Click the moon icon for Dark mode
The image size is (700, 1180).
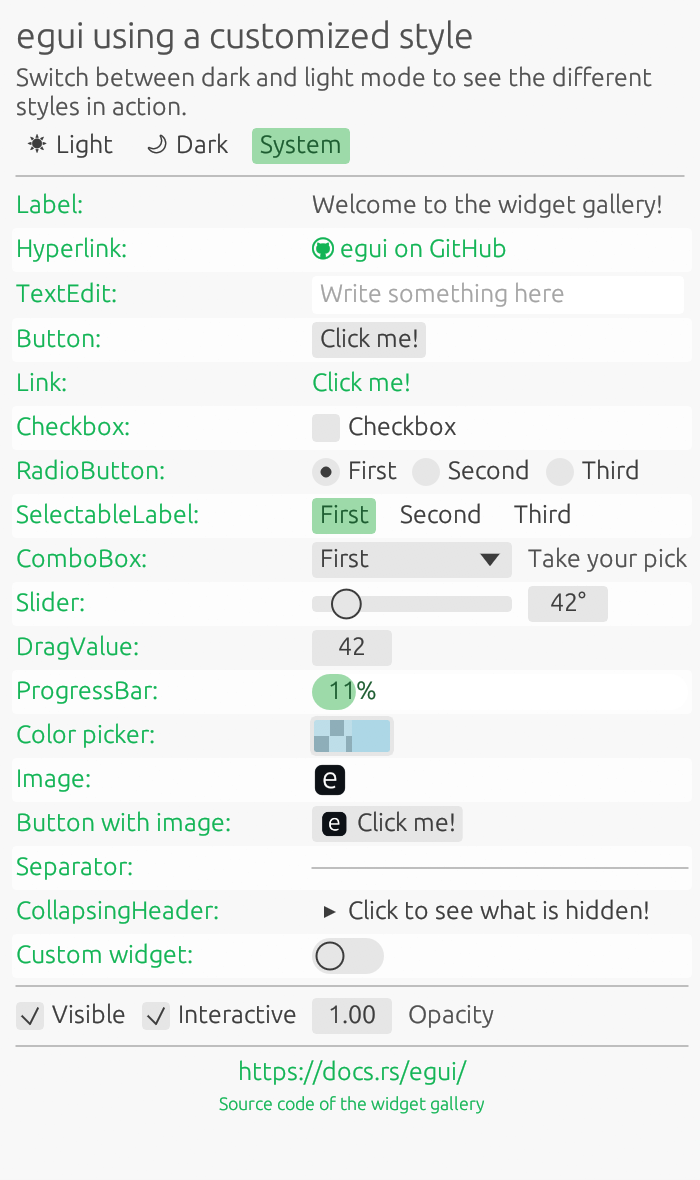click(x=156, y=145)
